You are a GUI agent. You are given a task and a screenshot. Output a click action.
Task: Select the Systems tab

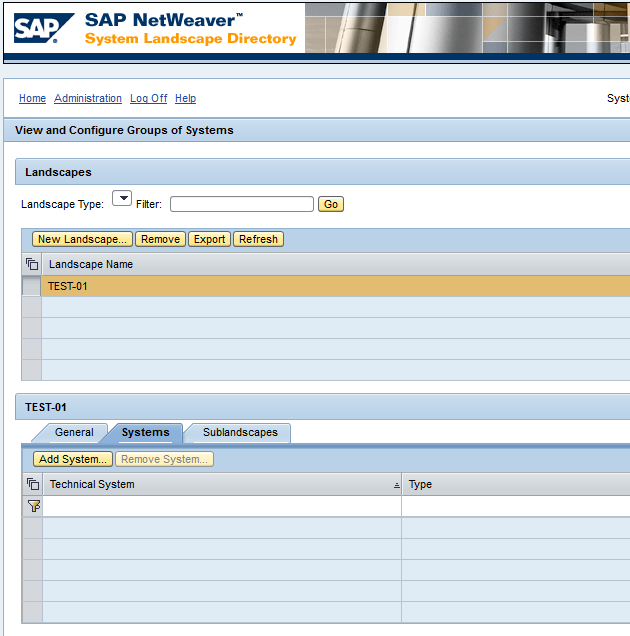(145, 432)
